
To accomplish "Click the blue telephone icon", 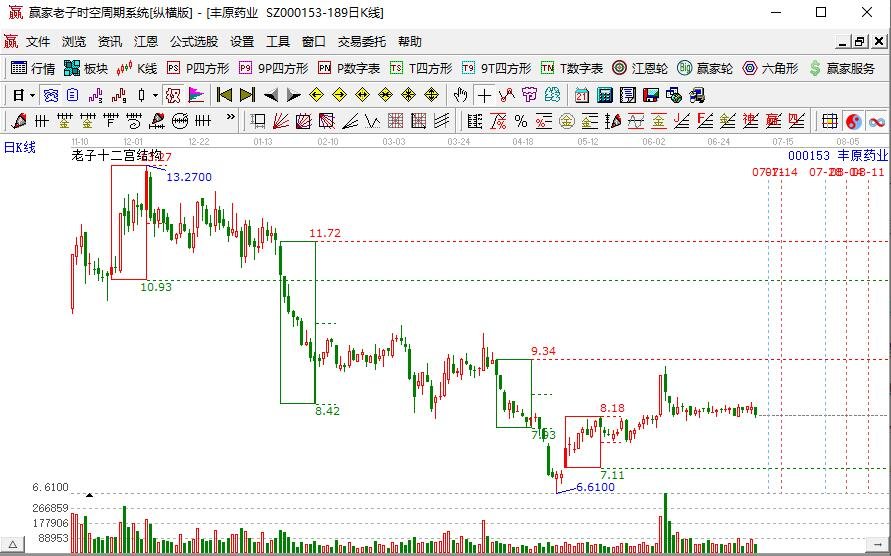I will [51, 96].
